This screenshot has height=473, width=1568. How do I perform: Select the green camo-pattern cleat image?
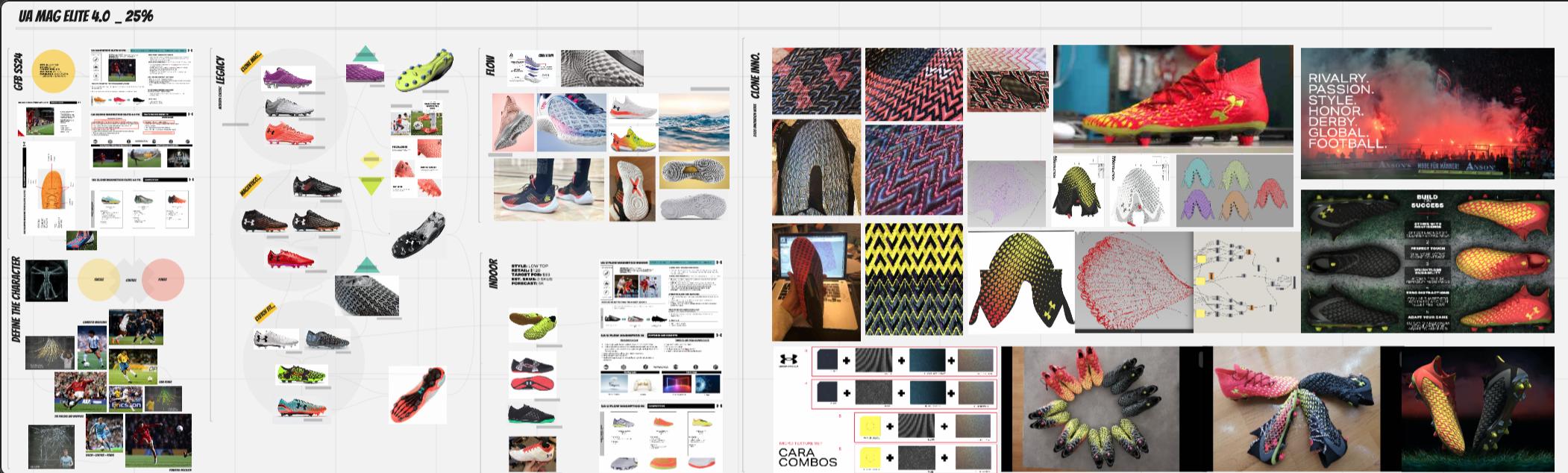tap(301, 374)
